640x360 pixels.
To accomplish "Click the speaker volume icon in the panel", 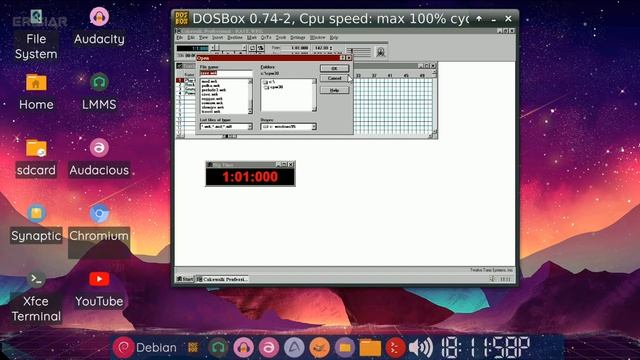I will [420, 348].
